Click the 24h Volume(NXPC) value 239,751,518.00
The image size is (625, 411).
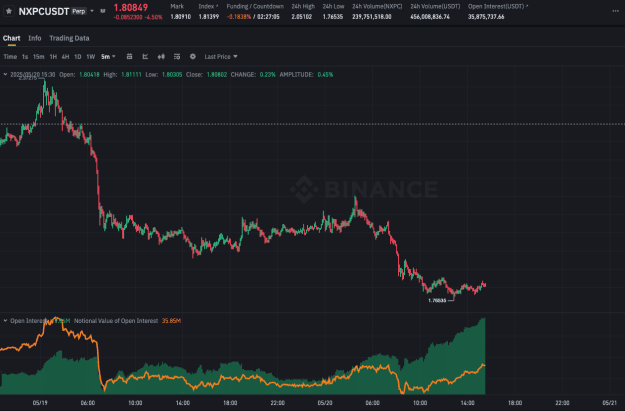(x=371, y=17)
